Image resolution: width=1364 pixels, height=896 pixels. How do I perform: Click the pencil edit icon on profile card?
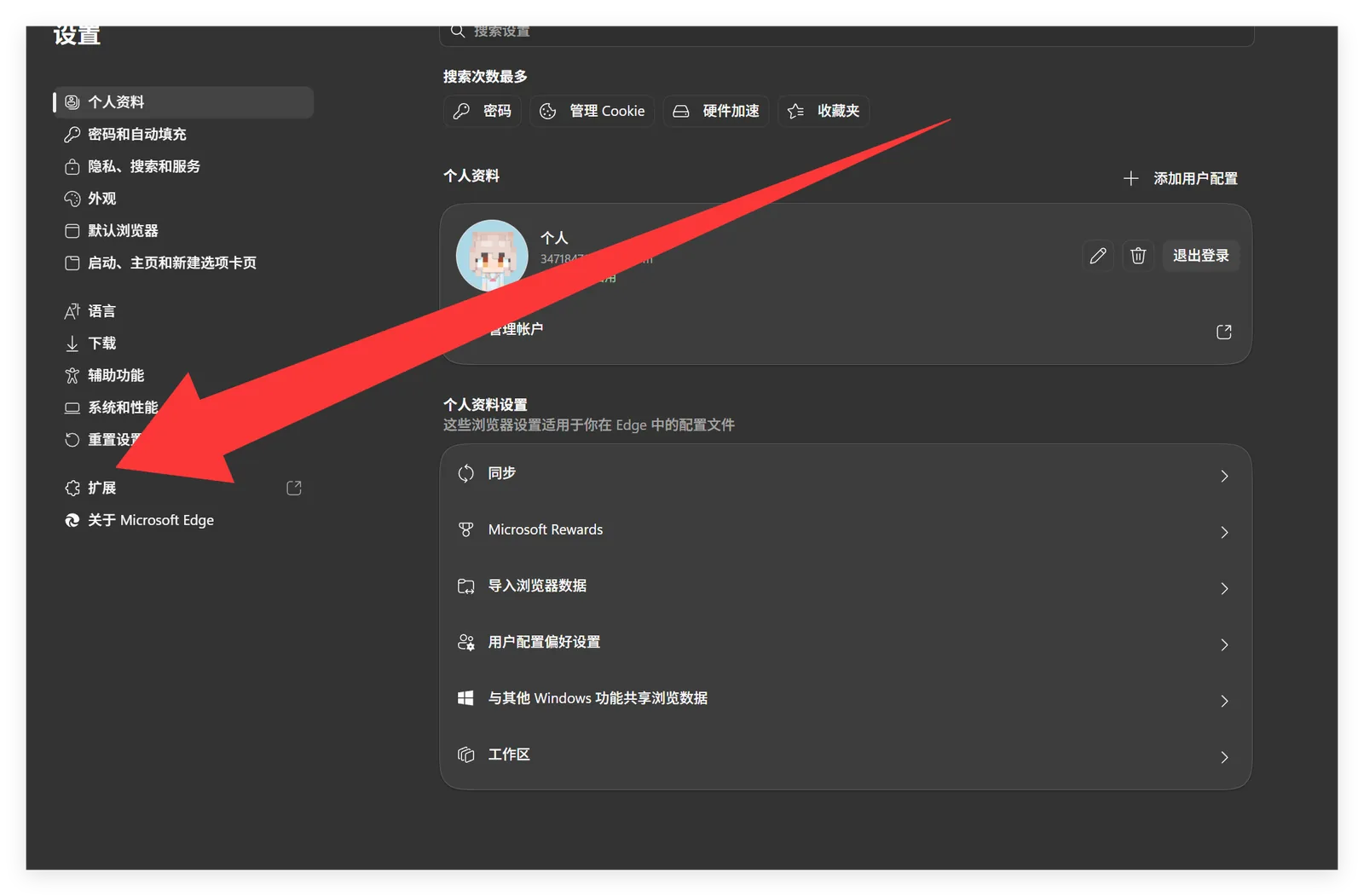(x=1098, y=256)
